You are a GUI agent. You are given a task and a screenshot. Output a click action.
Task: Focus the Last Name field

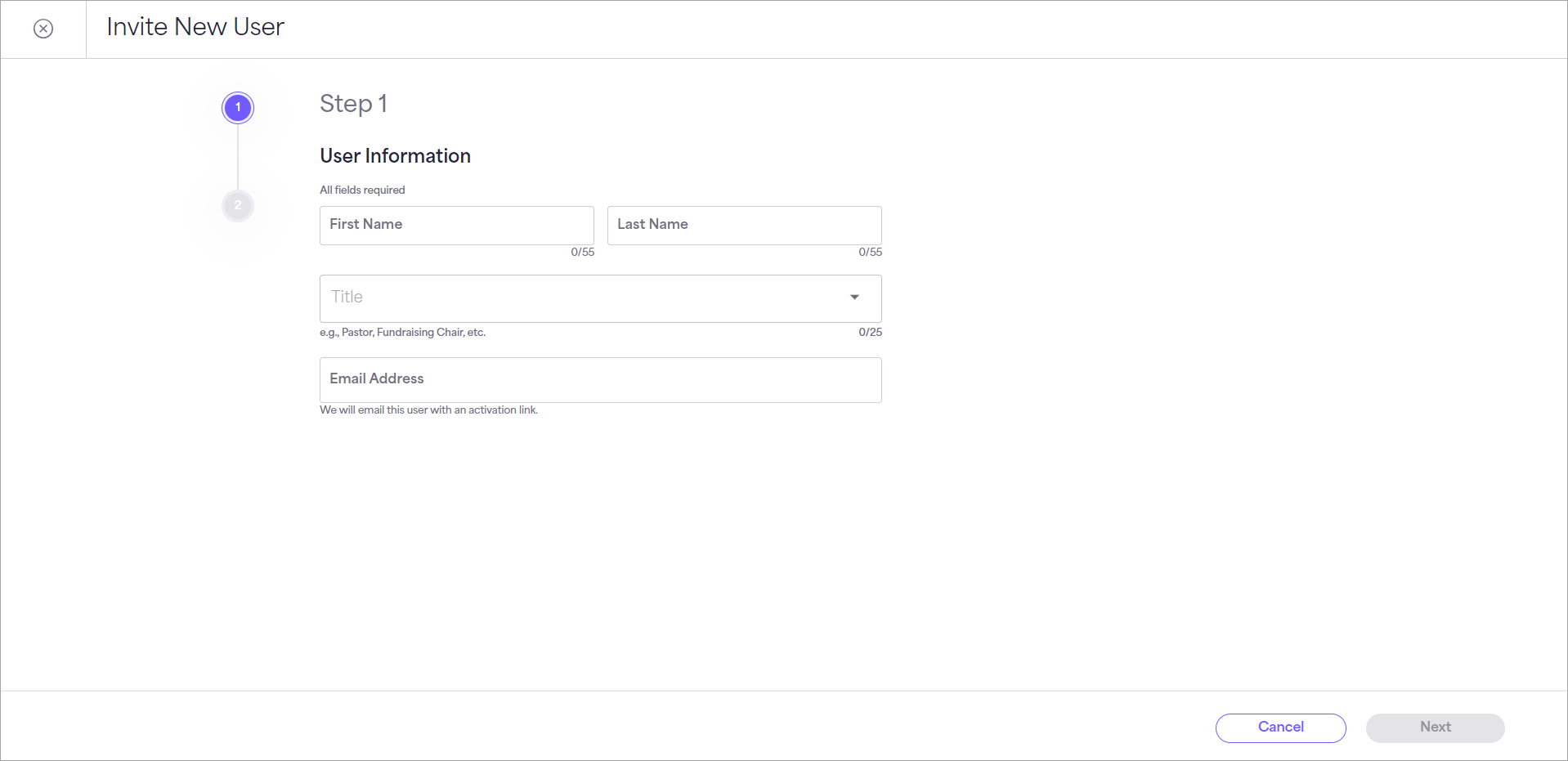point(745,226)
